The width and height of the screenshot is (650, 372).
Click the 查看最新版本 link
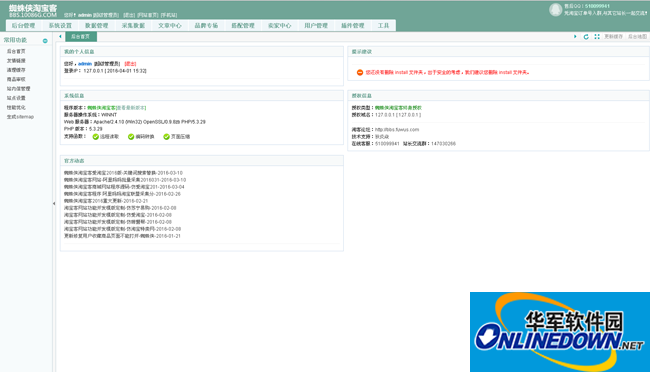(x=131, y=107)
